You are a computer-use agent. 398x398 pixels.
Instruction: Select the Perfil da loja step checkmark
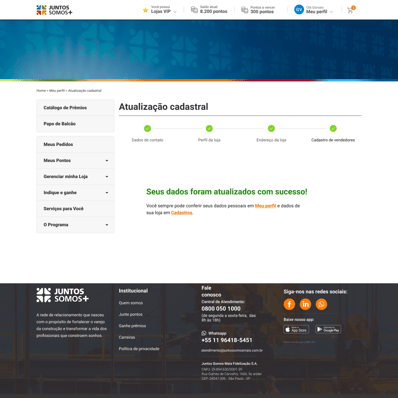[209, 128]
